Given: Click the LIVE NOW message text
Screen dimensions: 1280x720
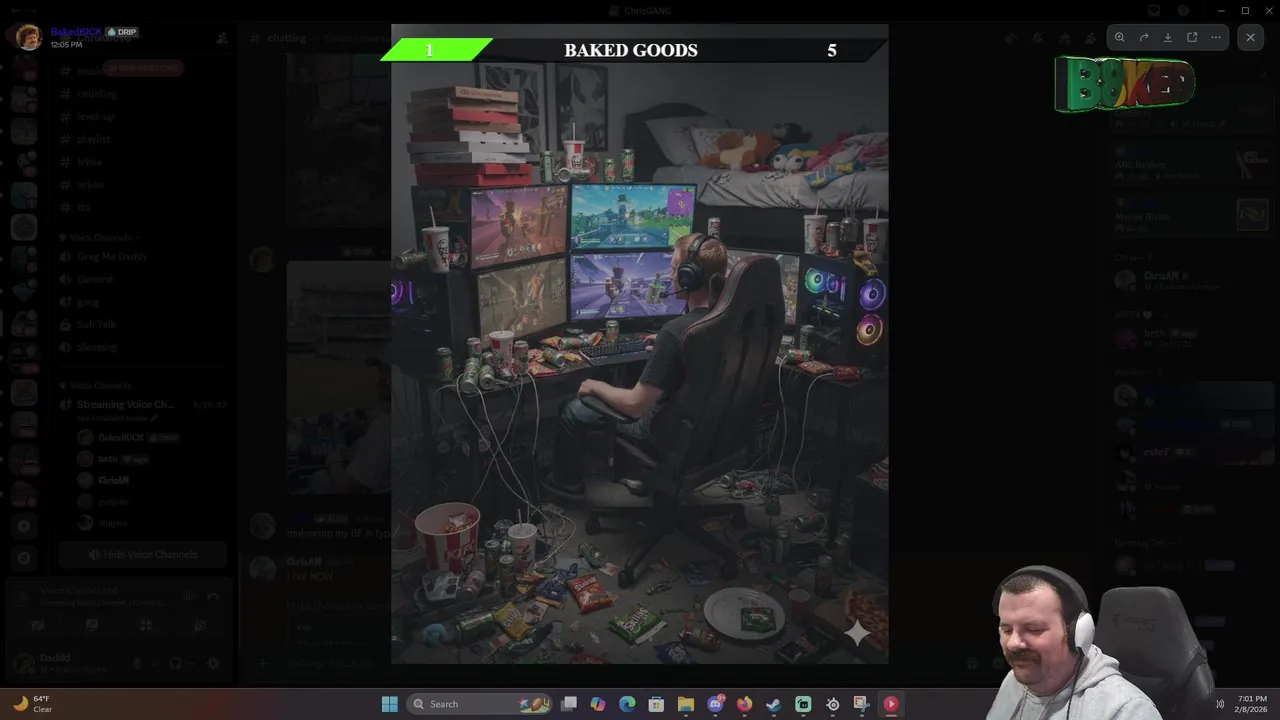Looking at the screenshot, I should [310, 577].
